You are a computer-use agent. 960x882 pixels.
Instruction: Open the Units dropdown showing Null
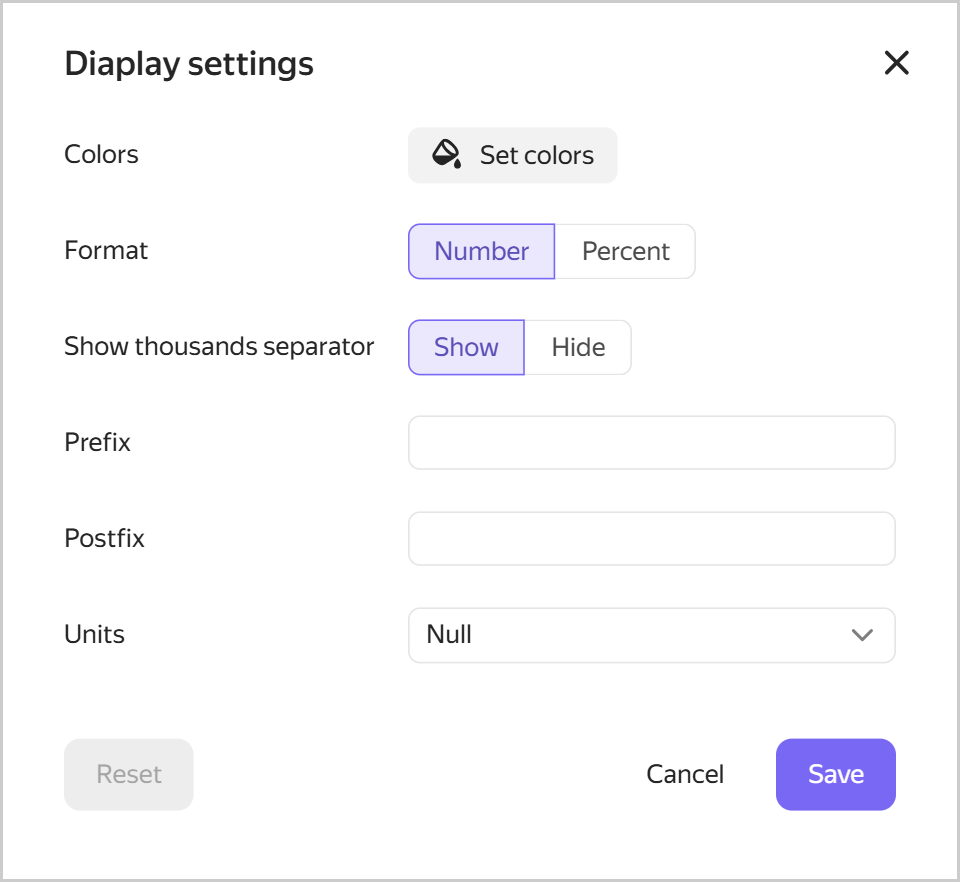point(651,635)
